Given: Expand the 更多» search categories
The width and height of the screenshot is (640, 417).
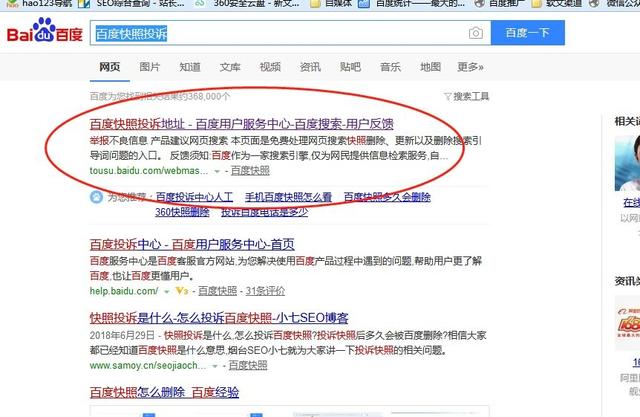Looking at the screenshot, I should point(469,67).
